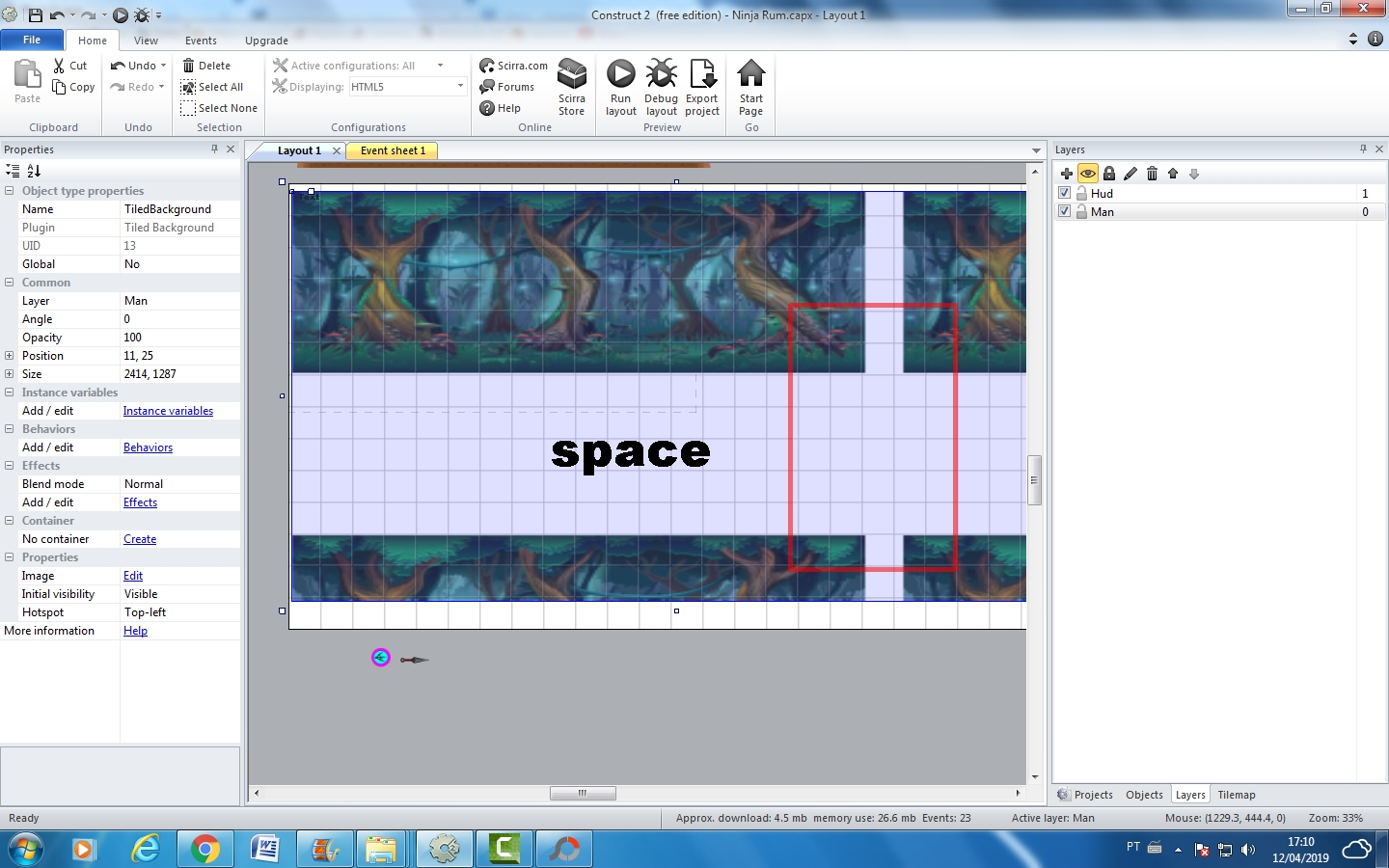Image resolution: width=1389 pixels, height=868 pixels.
Task: Go to the Start Page
Action: 751,88
